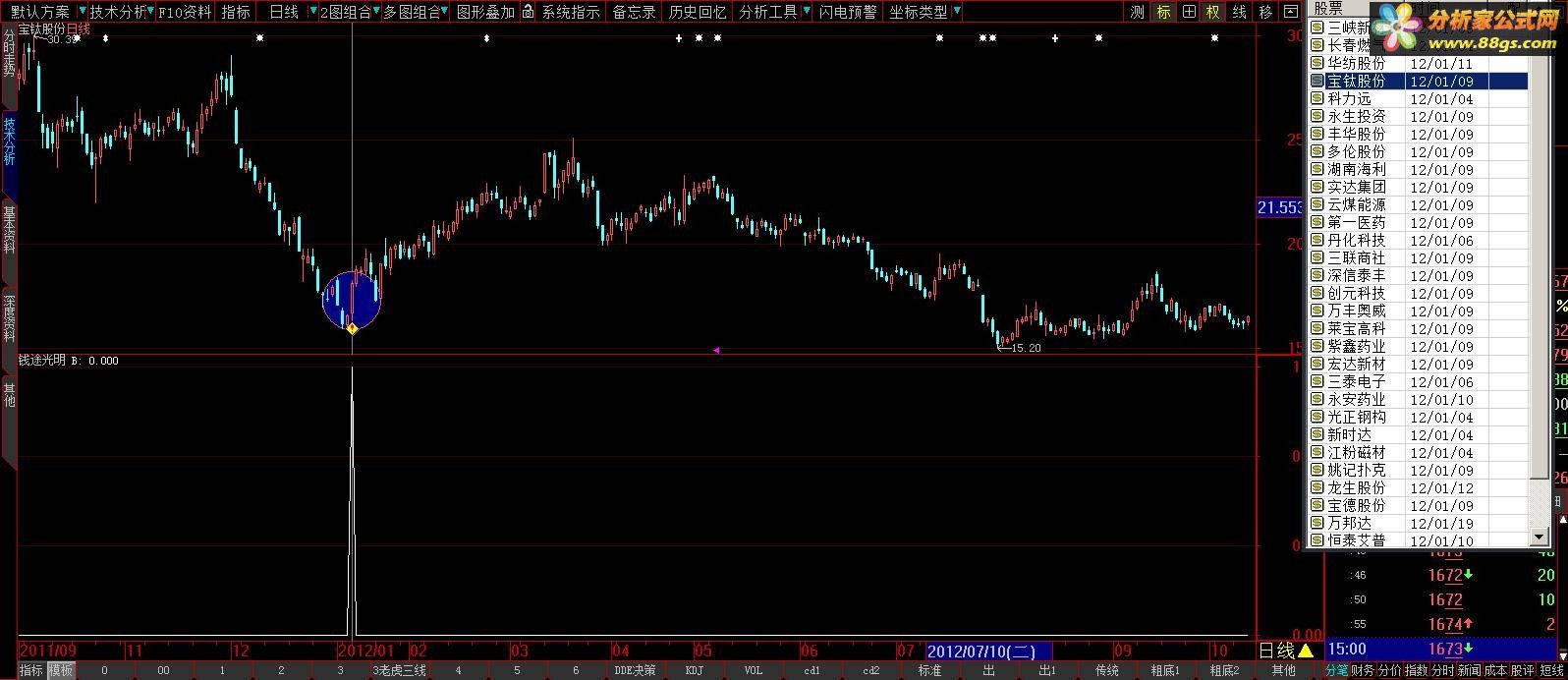Select the 3老虎三线 indicator tab
The width and height of the screenshot is (1568, 680).
click(x=399, y=671)
